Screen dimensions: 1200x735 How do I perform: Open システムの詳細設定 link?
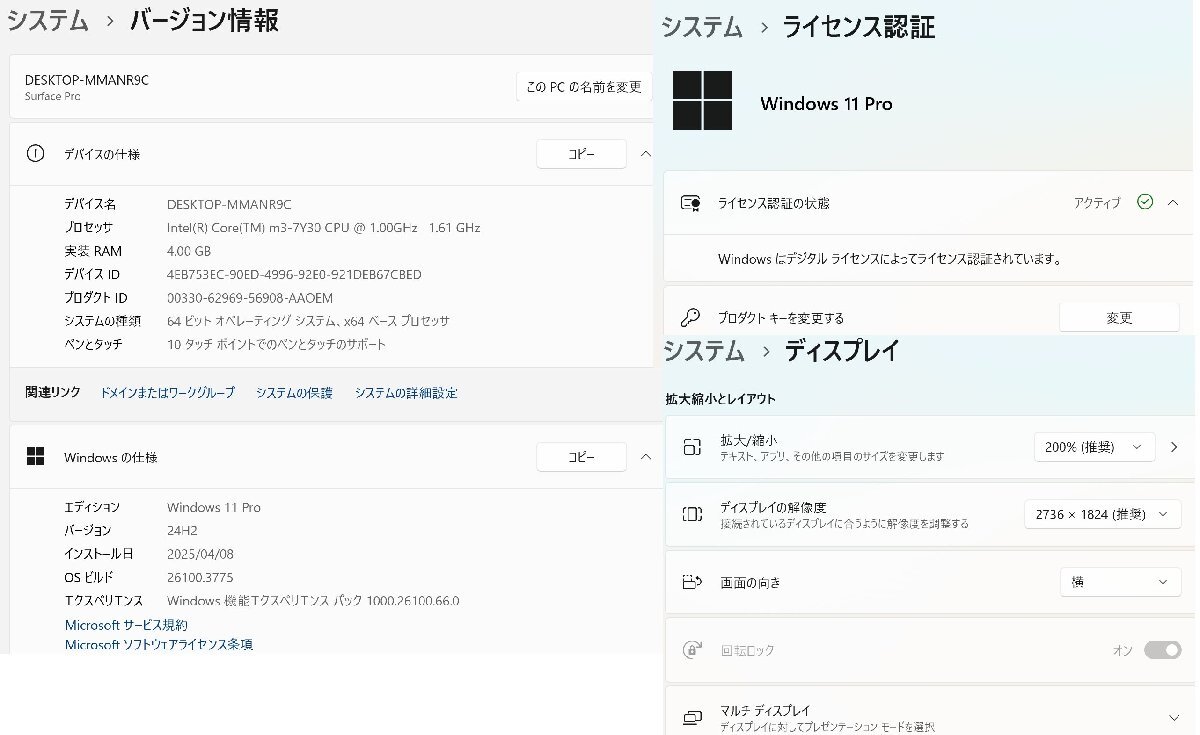(x=405, y=392)
